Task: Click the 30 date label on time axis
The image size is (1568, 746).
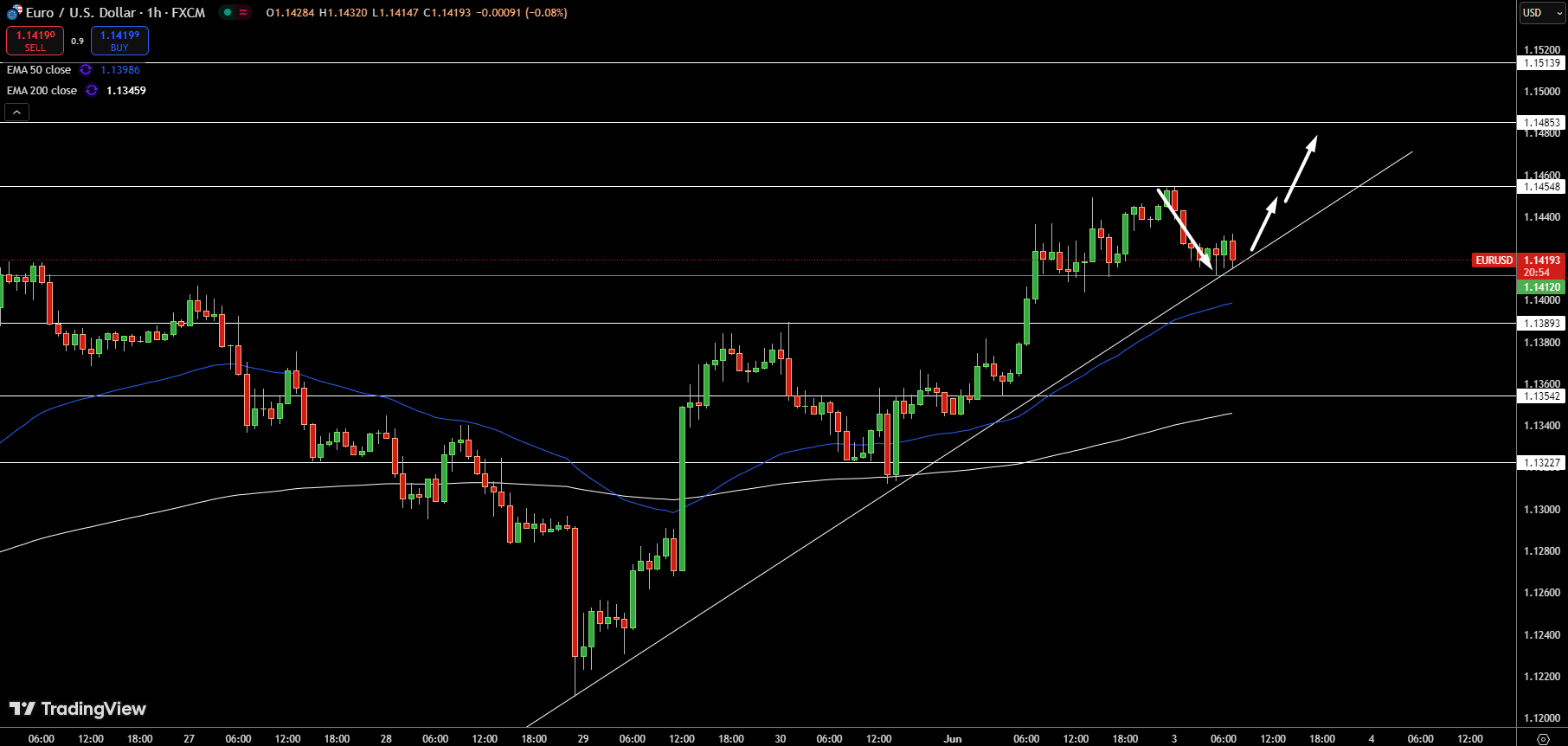Action: pos(781,738)
